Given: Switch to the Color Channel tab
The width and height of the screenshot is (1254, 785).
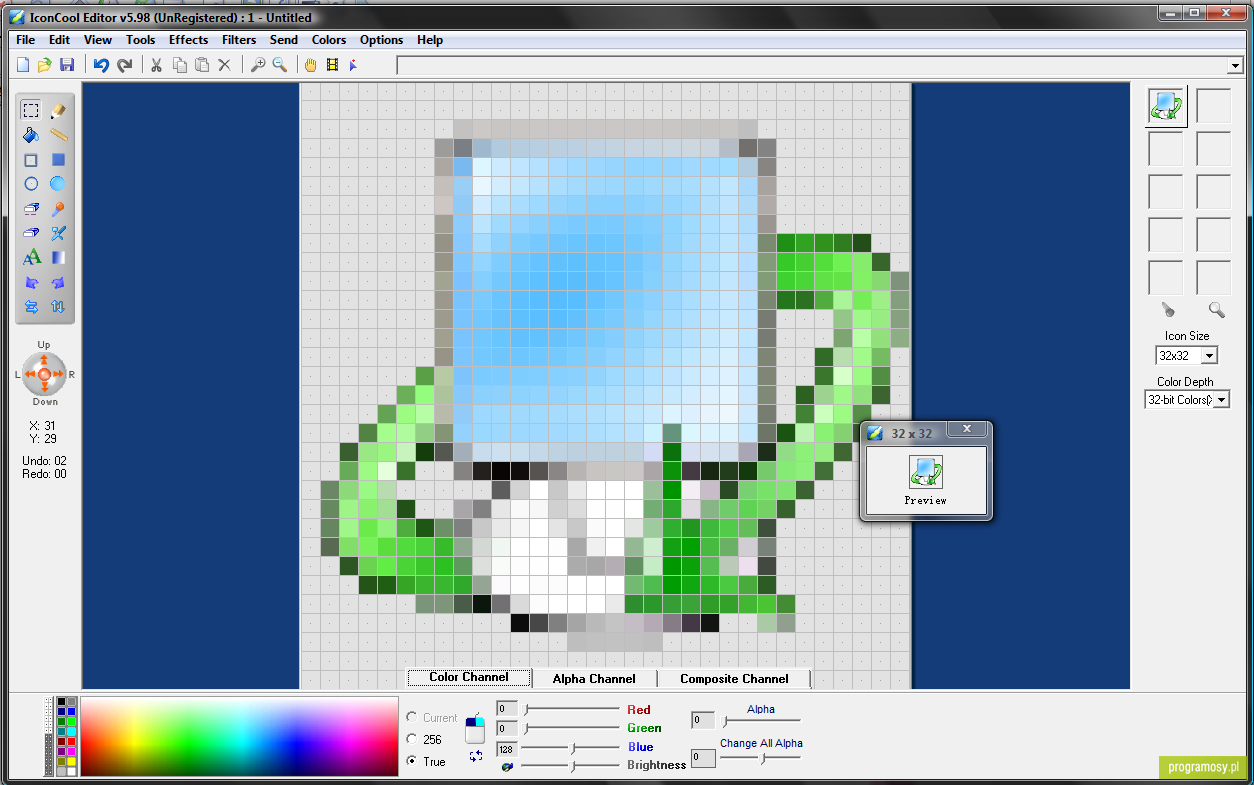Looking at the screenshot, I should pyautogui.click(x=469, y=678).
